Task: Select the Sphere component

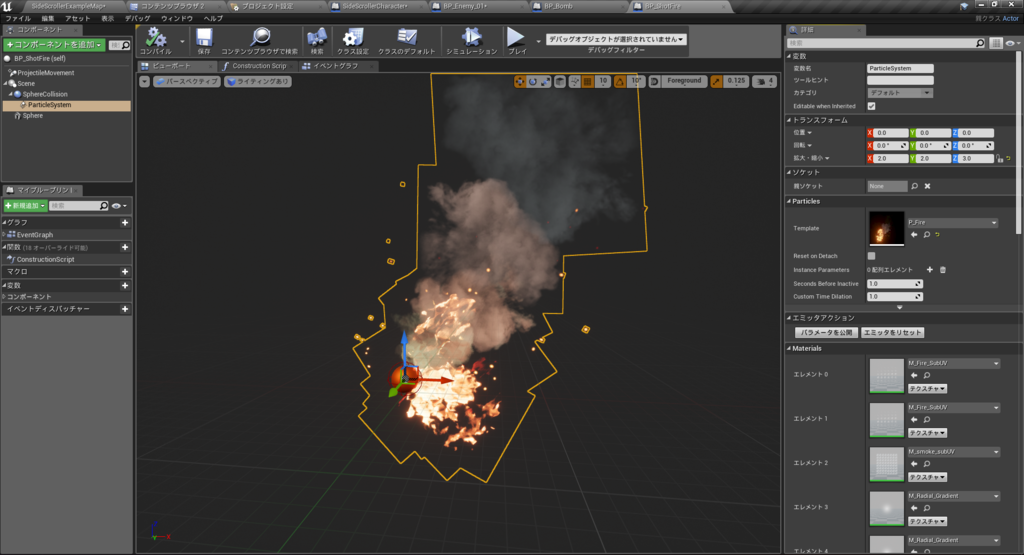Action: pos(32,116)
